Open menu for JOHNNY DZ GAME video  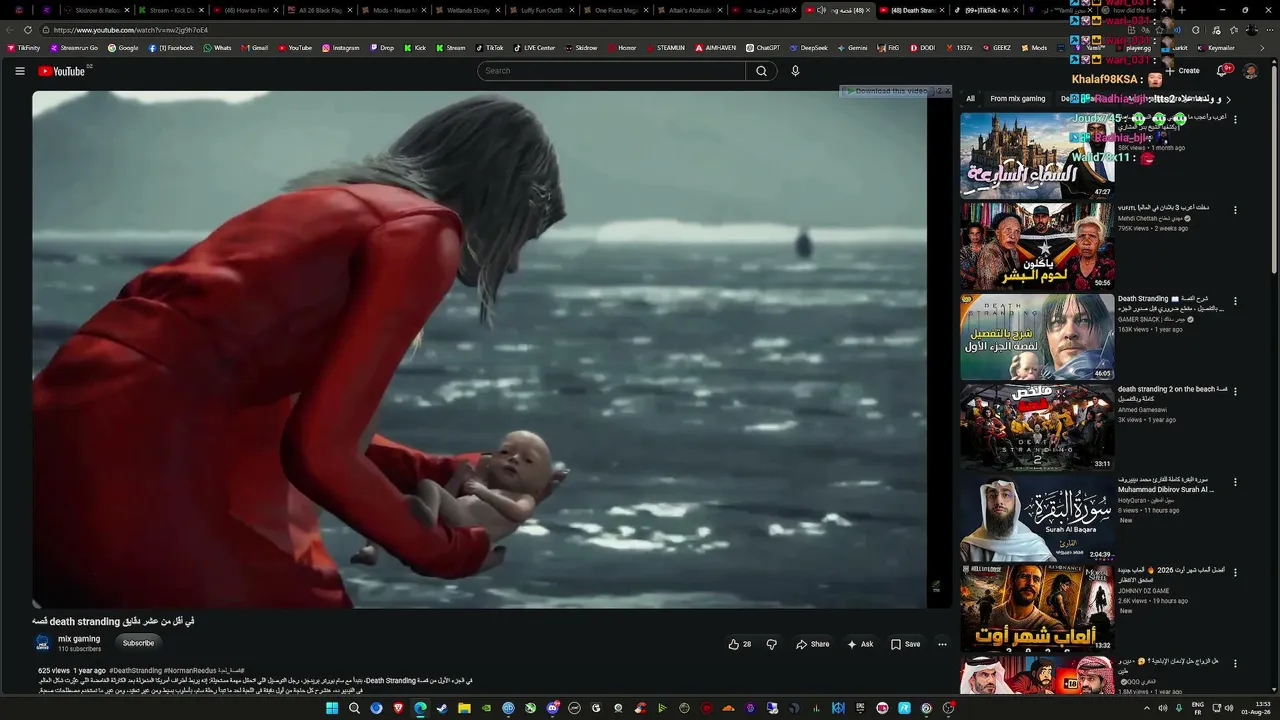(x=1235, y=572)
